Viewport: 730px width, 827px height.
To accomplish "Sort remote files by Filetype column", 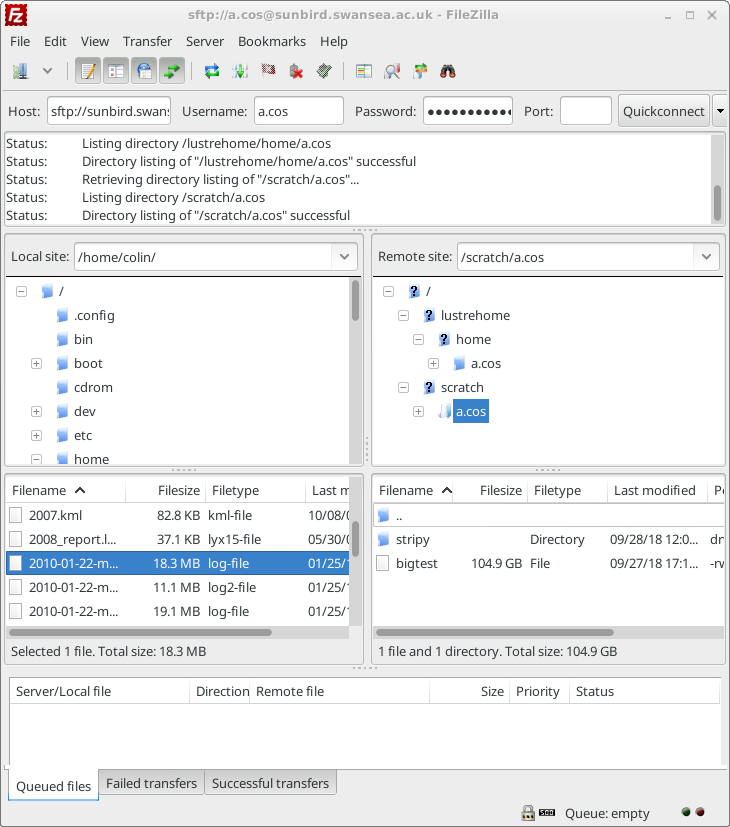I will pos(567,491).
